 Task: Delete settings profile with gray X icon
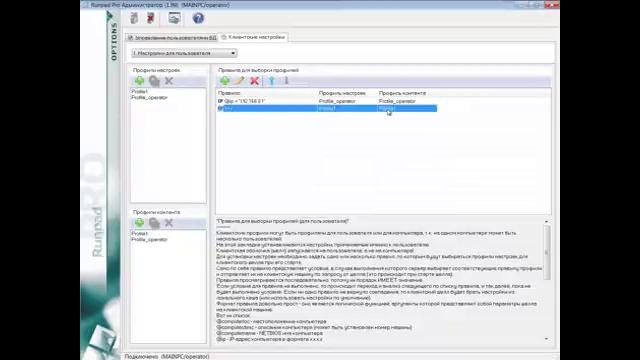[169, 81]
